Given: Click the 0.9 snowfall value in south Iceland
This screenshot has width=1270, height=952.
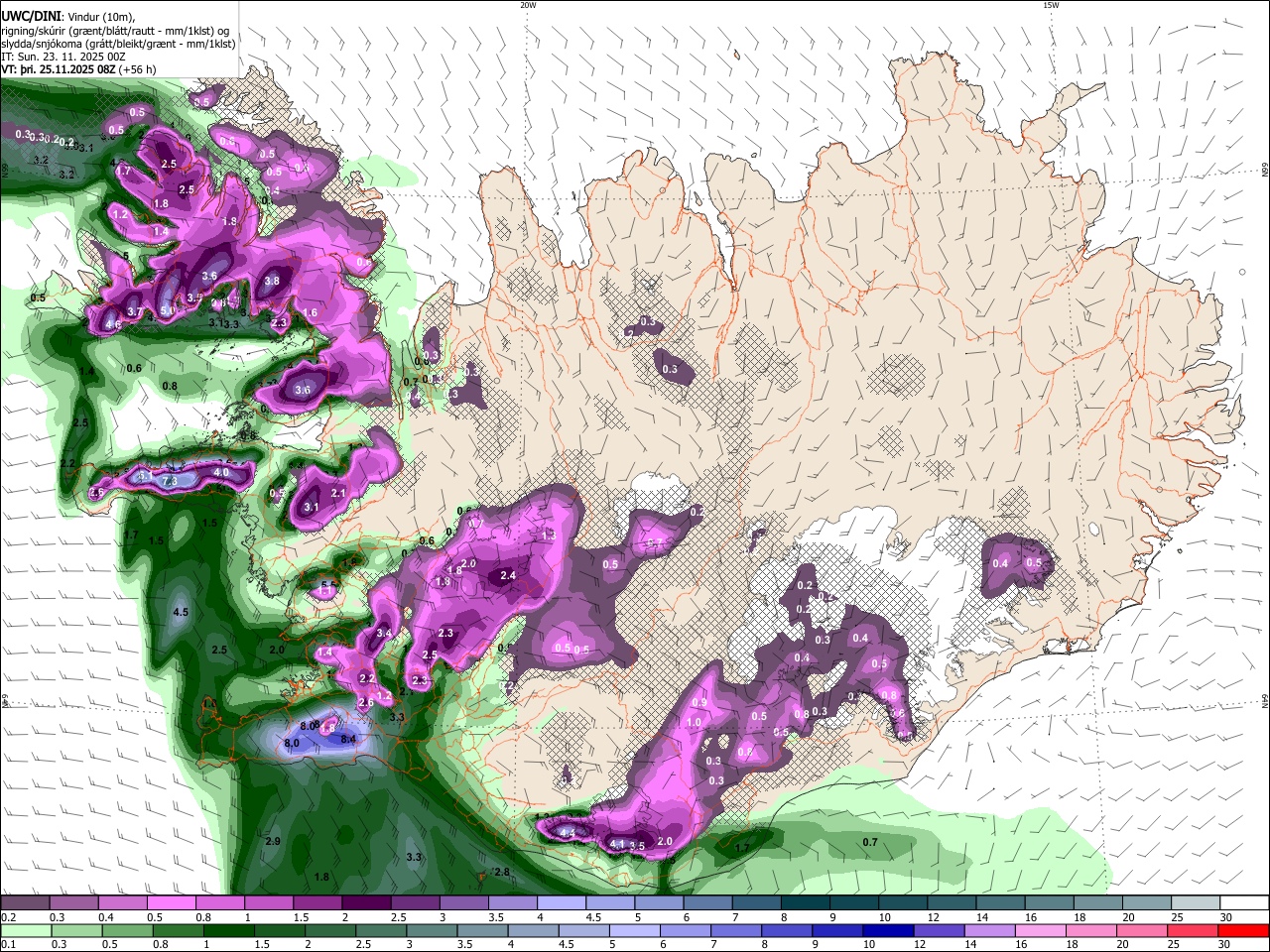Looking at the screenshot, I should [698, 702].
